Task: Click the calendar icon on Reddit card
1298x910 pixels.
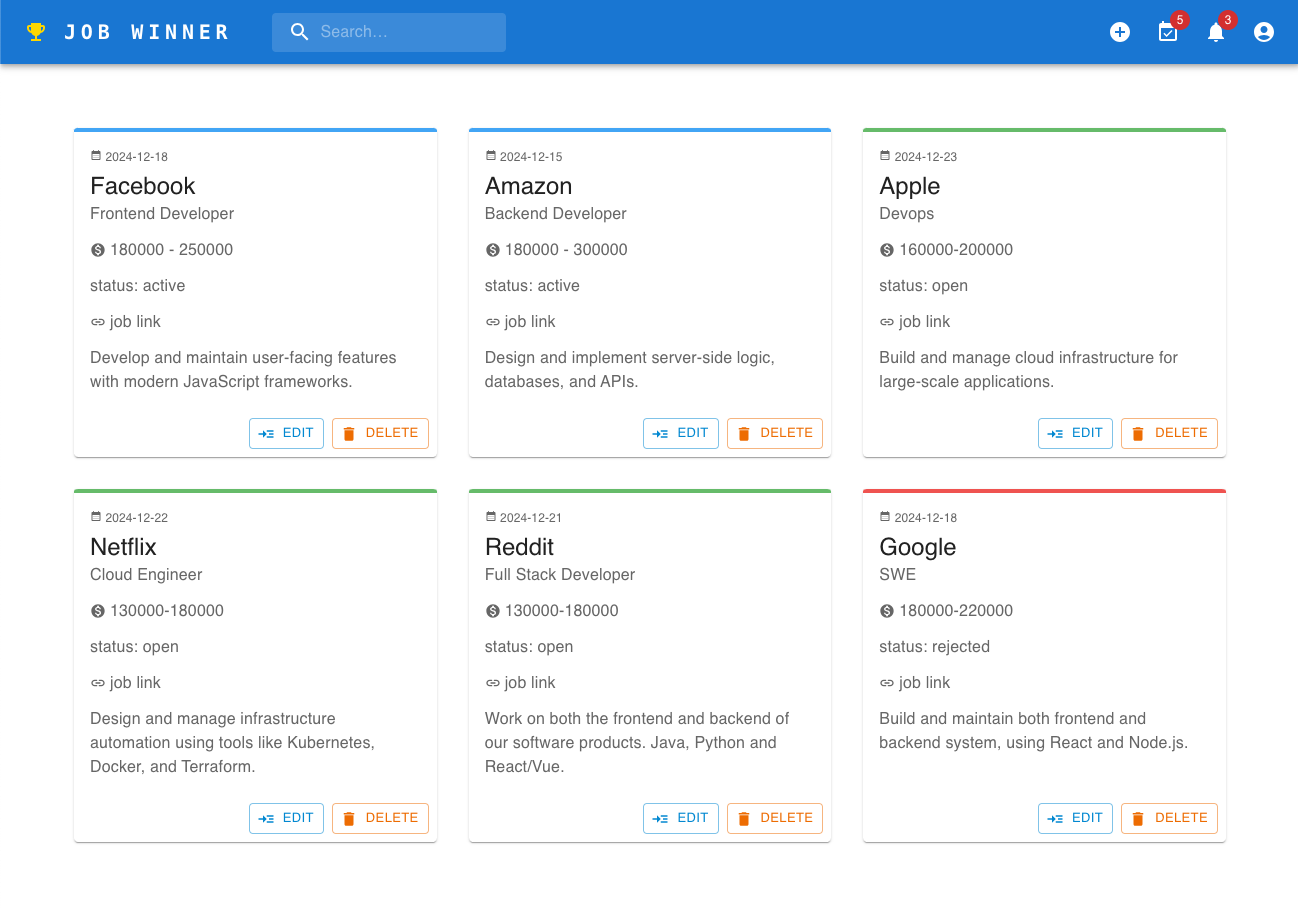Action: (x=491, y=517)
